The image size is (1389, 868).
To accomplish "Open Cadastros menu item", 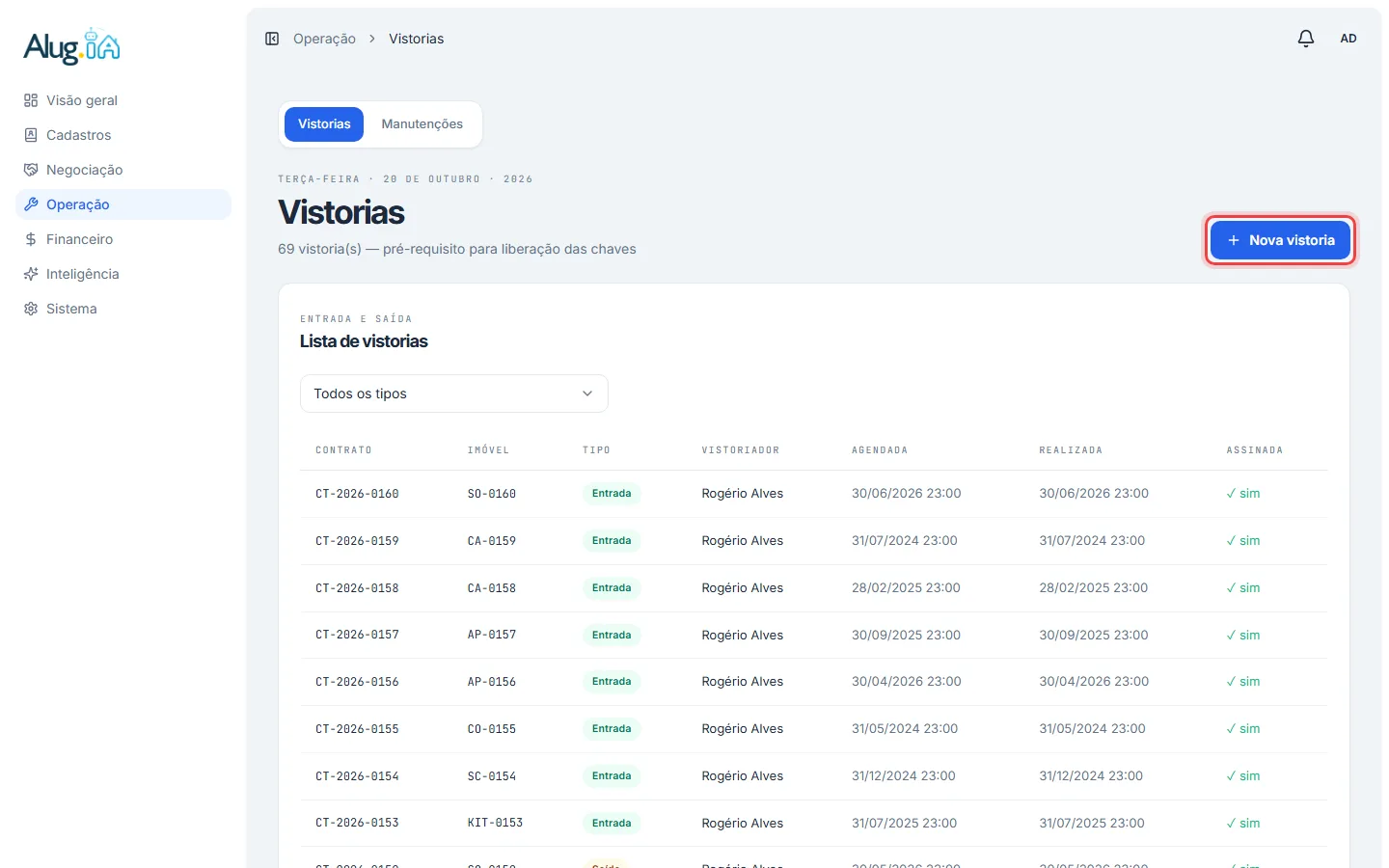I will click(x=123, y=135).
